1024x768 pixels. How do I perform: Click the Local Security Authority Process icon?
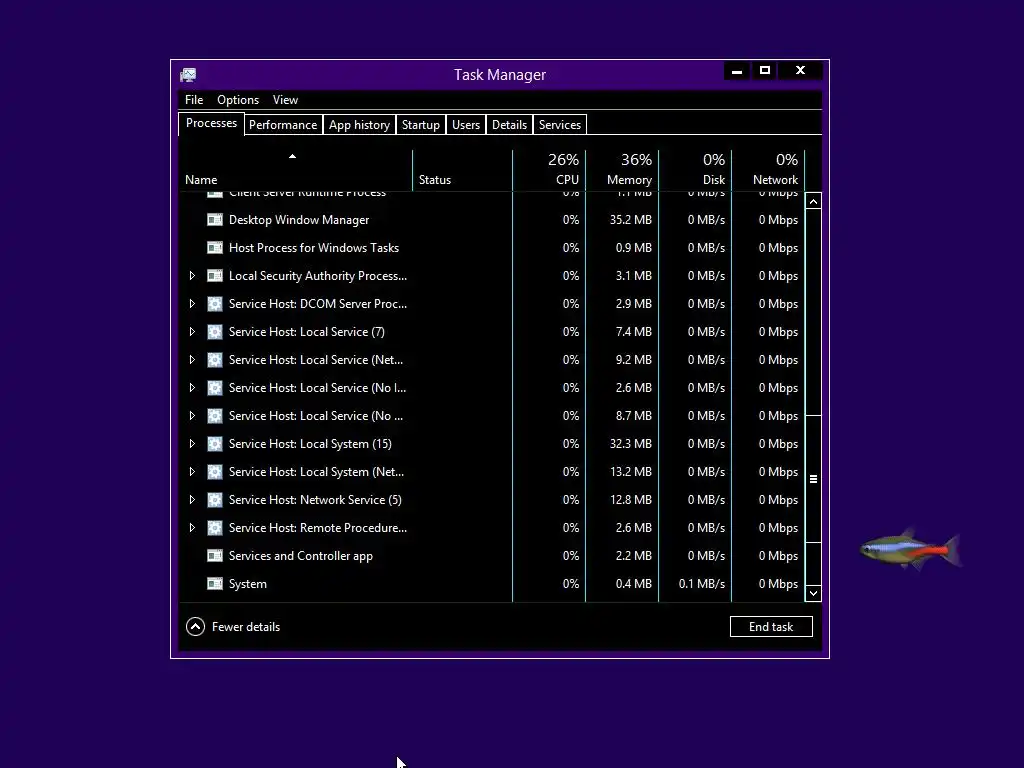[x=215, y=276]
